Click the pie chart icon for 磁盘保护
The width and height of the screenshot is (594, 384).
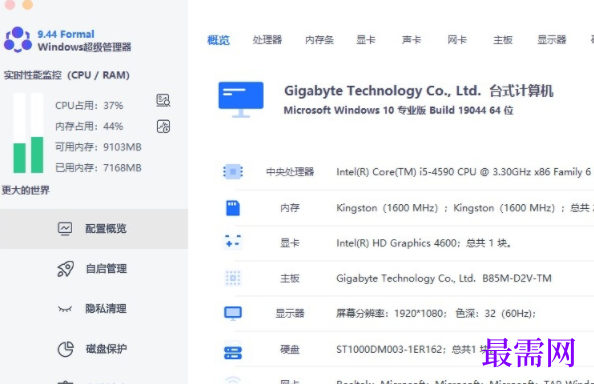[65, 349]
